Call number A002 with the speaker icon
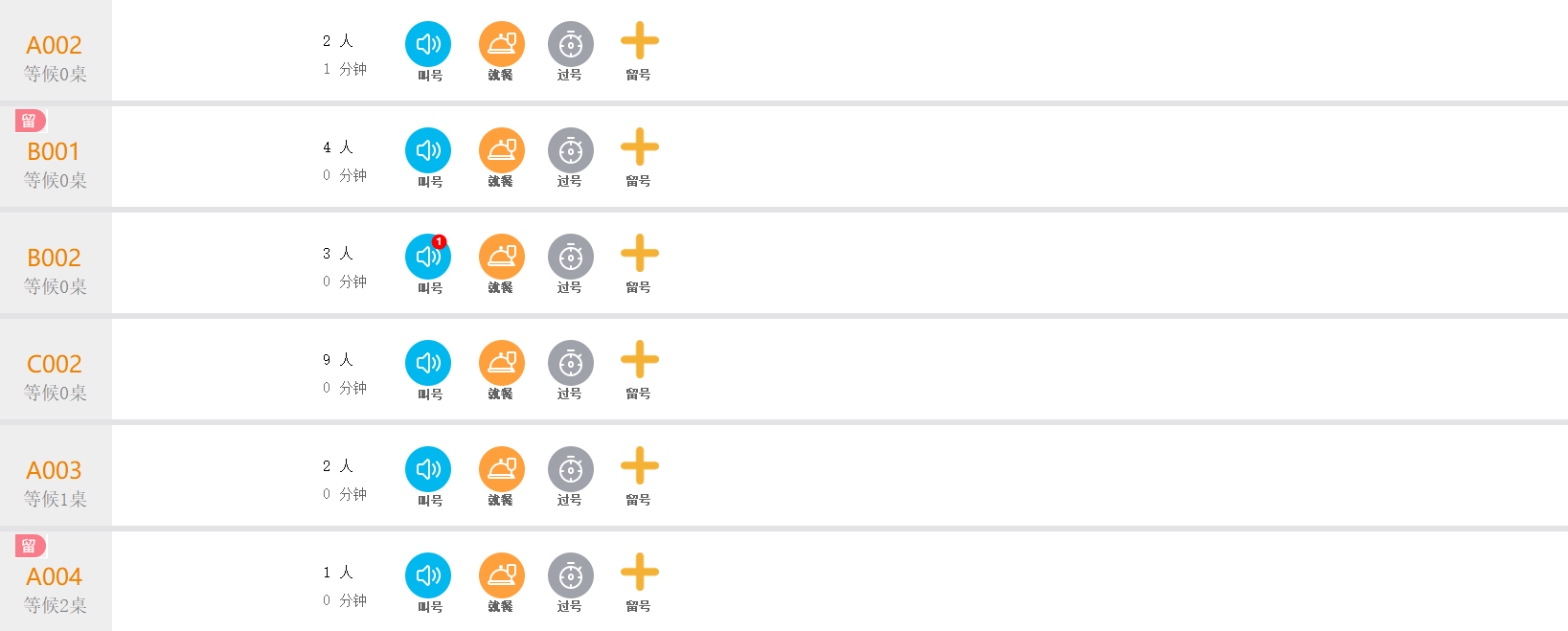 tap(428, 44)
